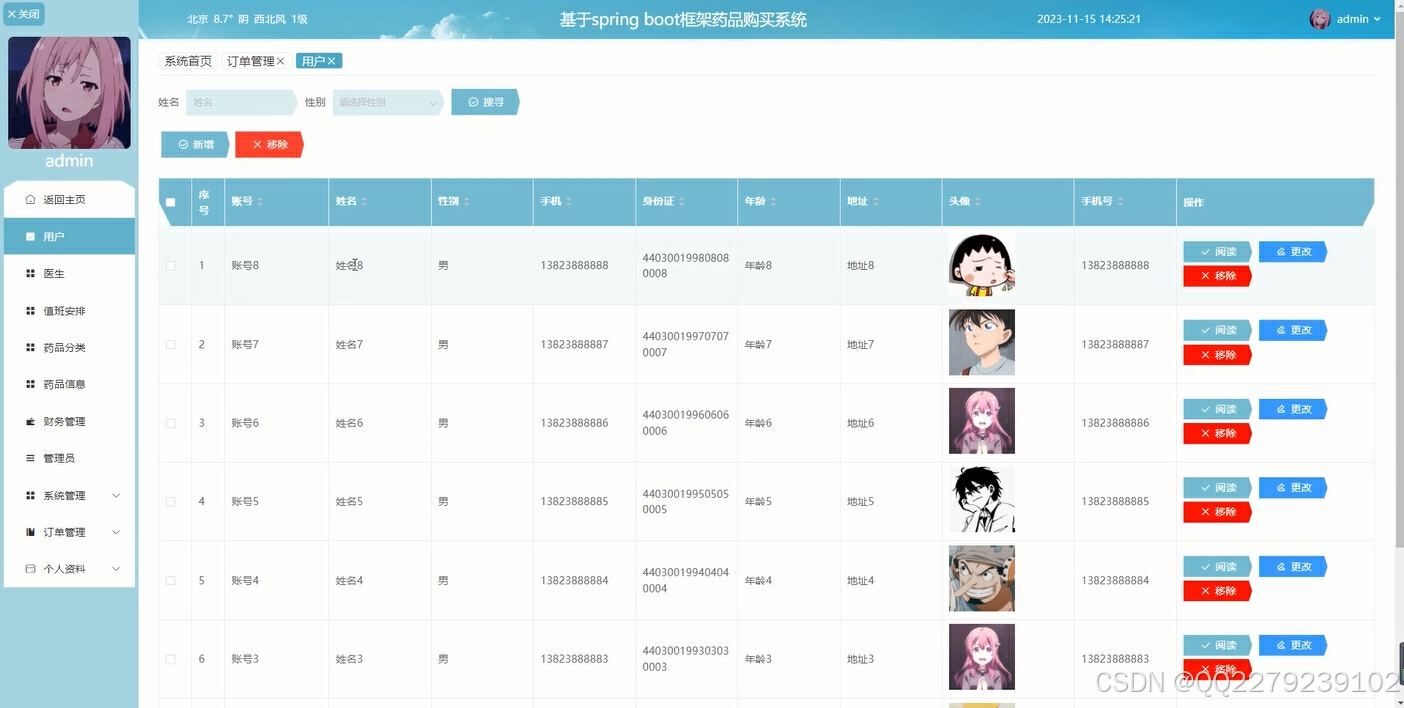Open the 财务管理 sidebar section

(68, 421)
